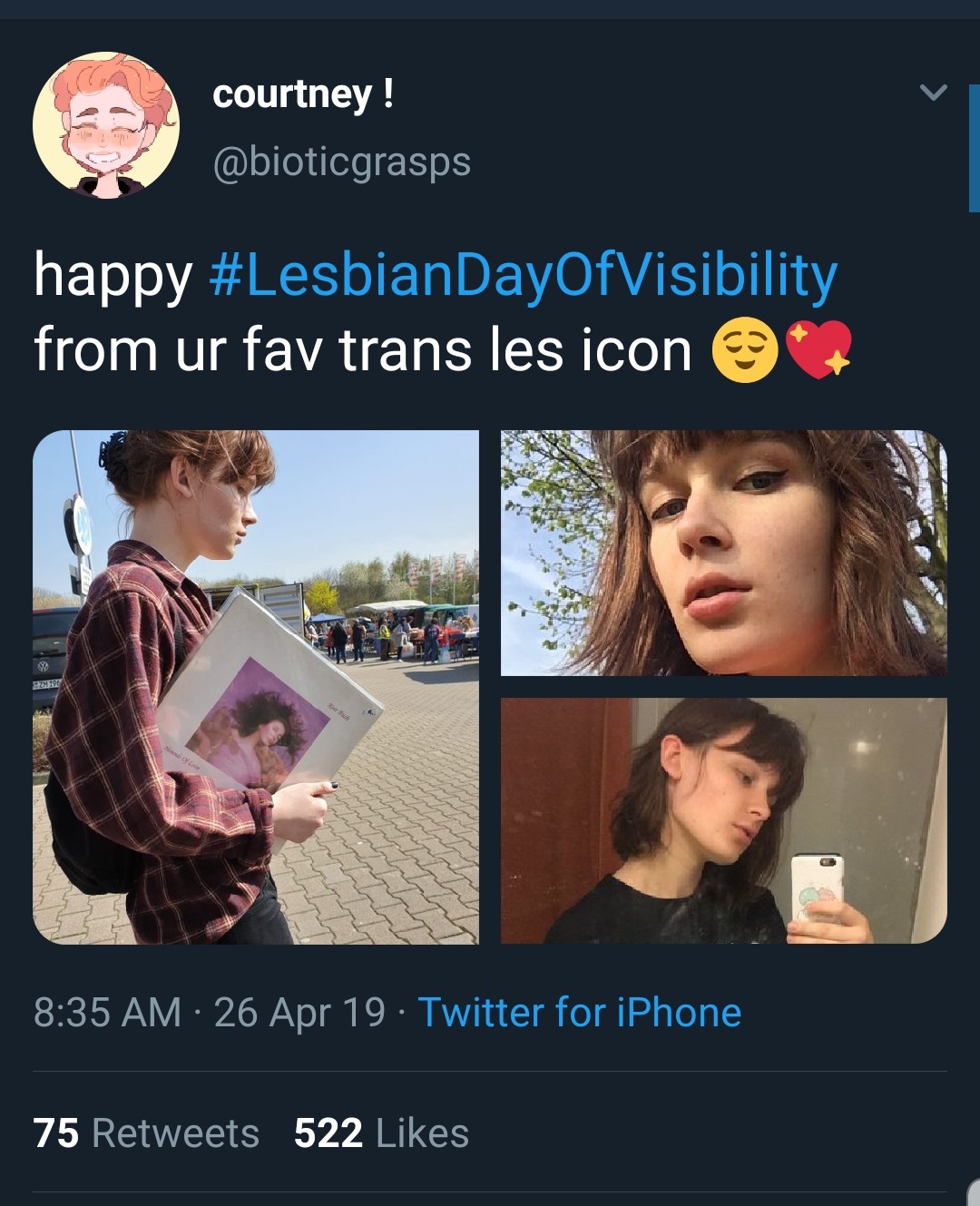Click the sparkling heart emoji

coord(818,349)
